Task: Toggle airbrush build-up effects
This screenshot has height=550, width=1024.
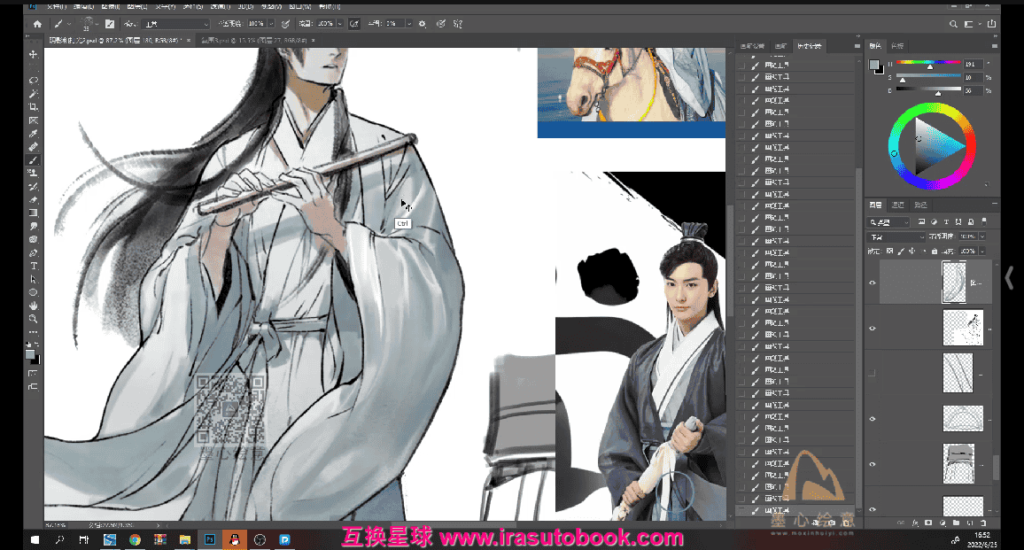Action: 355,24
